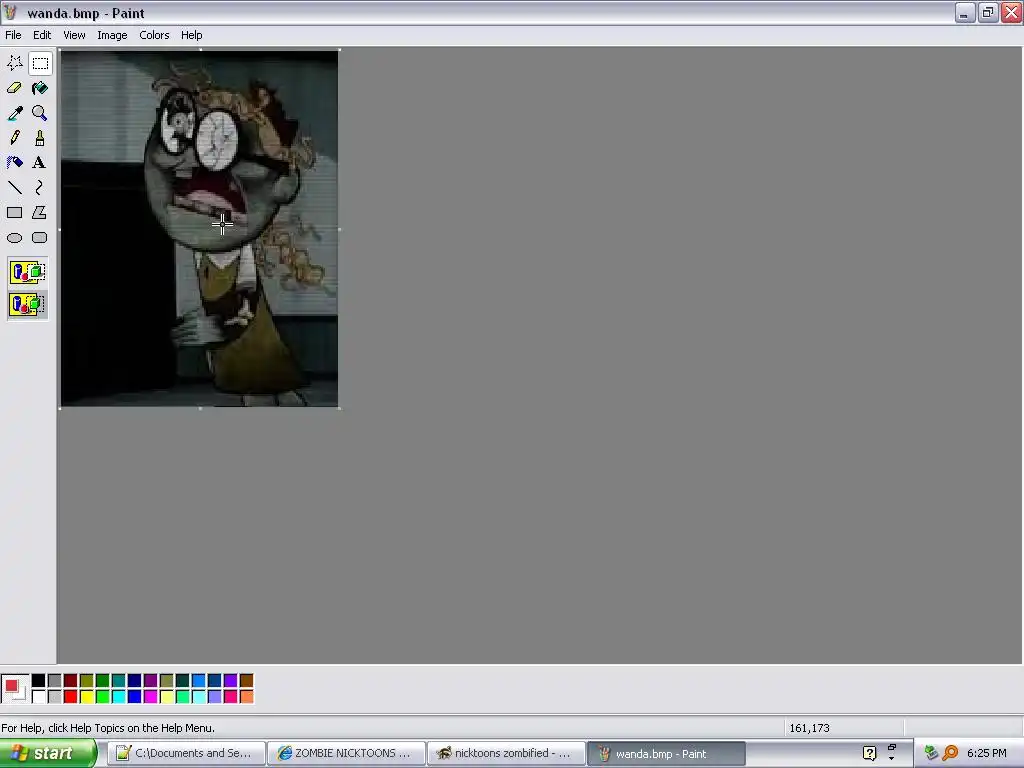Open the Image menu
The height and width of the screenshot is (768, 1024).
(112, 35)
